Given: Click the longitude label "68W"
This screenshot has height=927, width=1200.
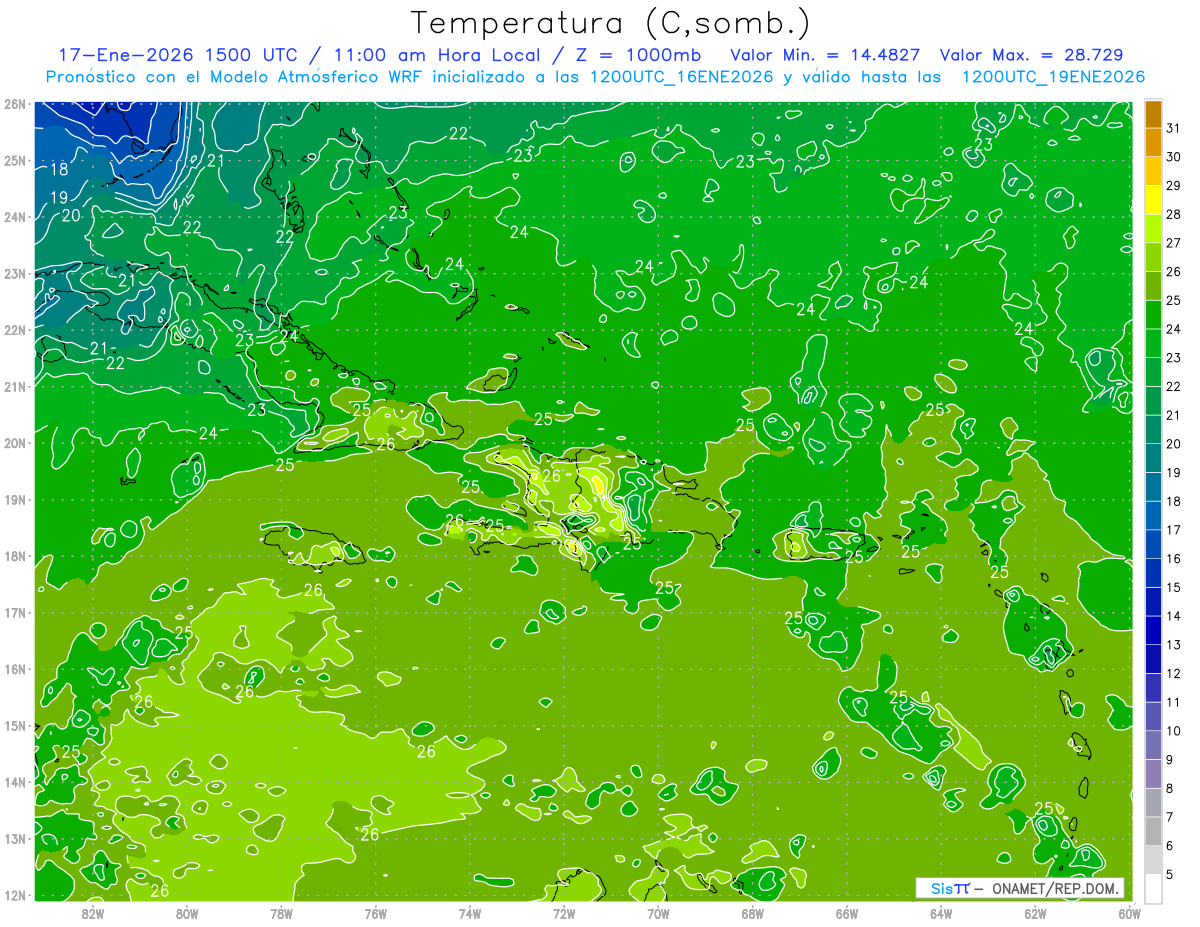Looking at the screenshot, I should pos(752,912).
